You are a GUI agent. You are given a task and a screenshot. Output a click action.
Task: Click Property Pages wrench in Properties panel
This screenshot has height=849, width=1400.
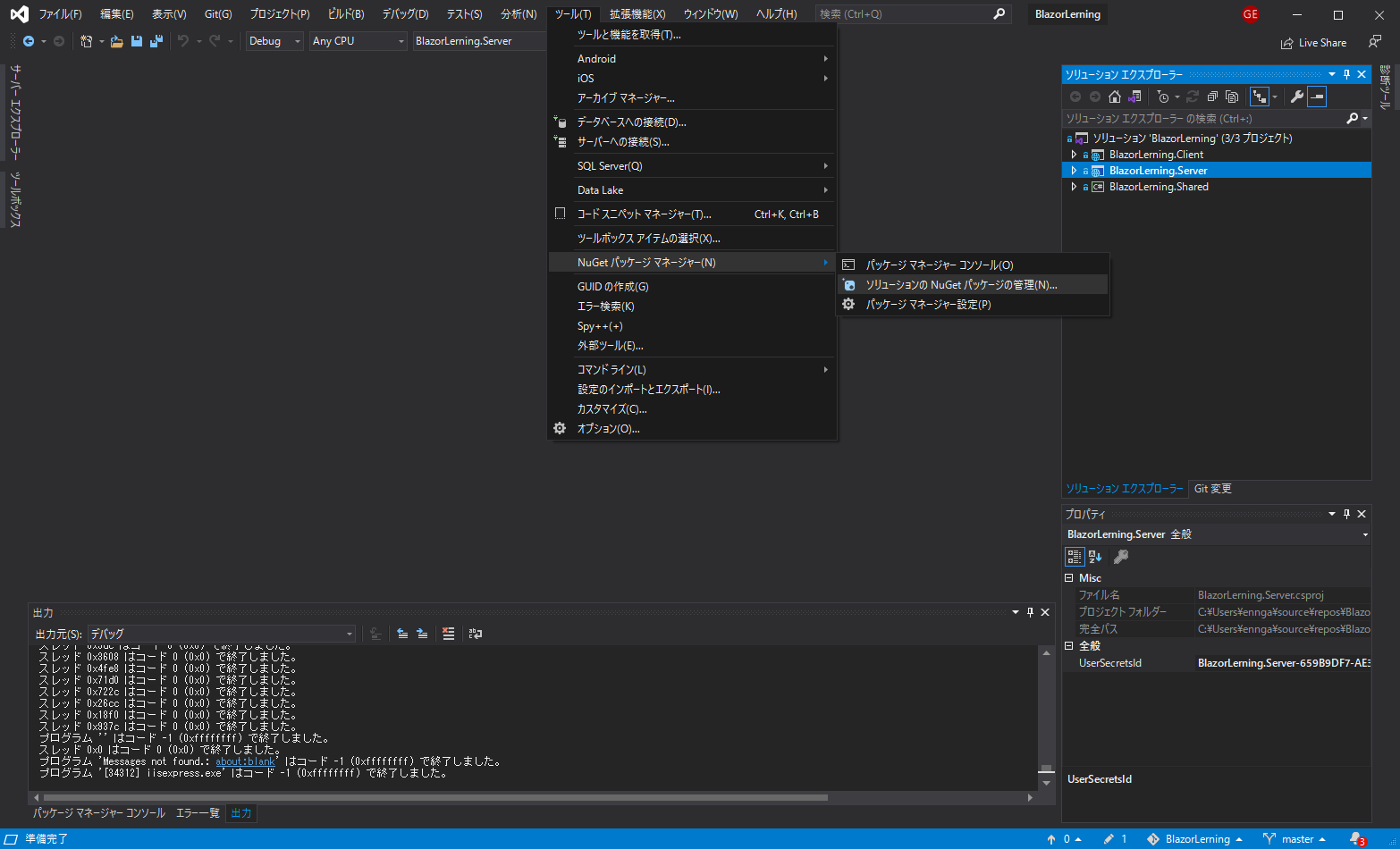point(1121,557)
